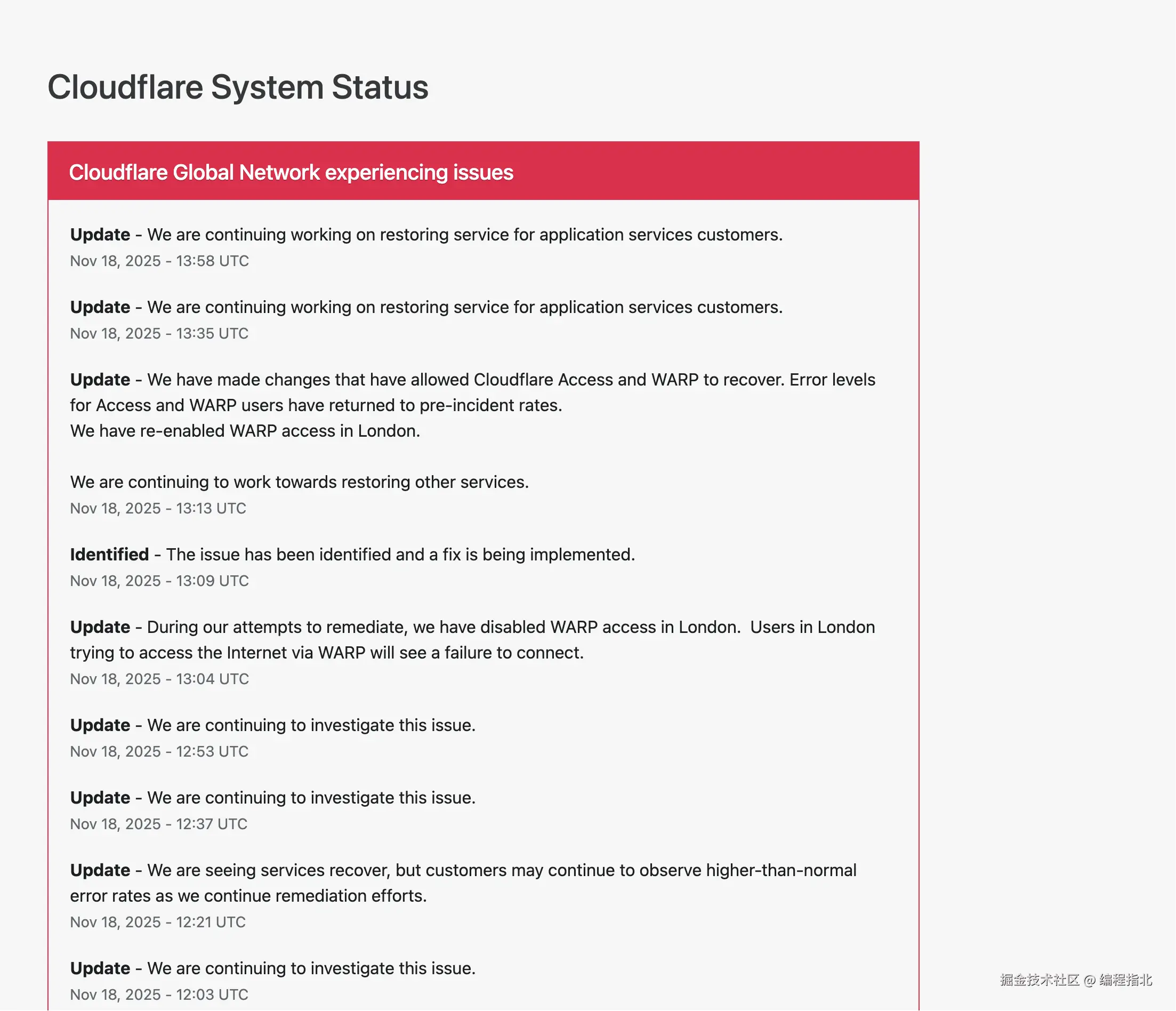The width and height of the screenshot is (1176, 1011).
Task: Select the 12:03 UTC timestamp
Action: pyautogui.click(x=159, y=995)
